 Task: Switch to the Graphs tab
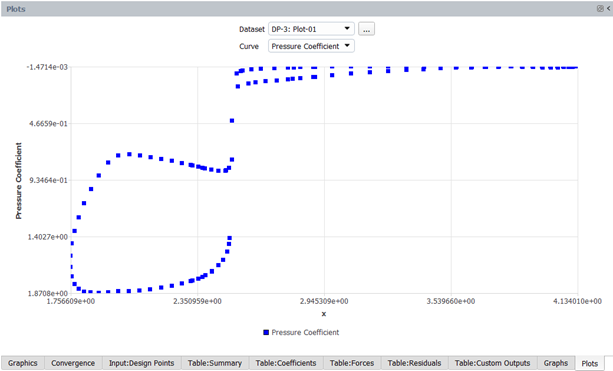click(556, 363)
